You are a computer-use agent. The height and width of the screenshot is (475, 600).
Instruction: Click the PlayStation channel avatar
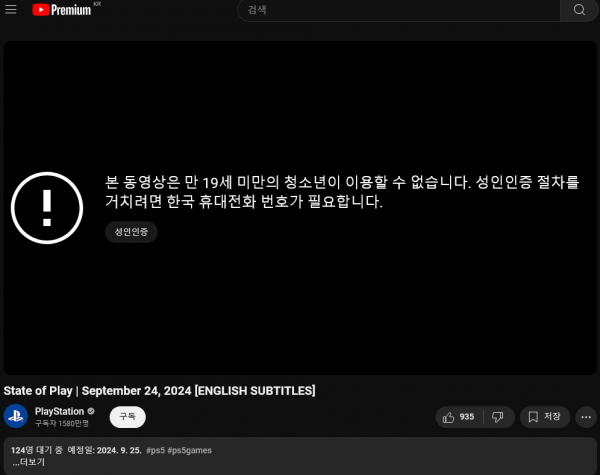click(x=15, y=416)
